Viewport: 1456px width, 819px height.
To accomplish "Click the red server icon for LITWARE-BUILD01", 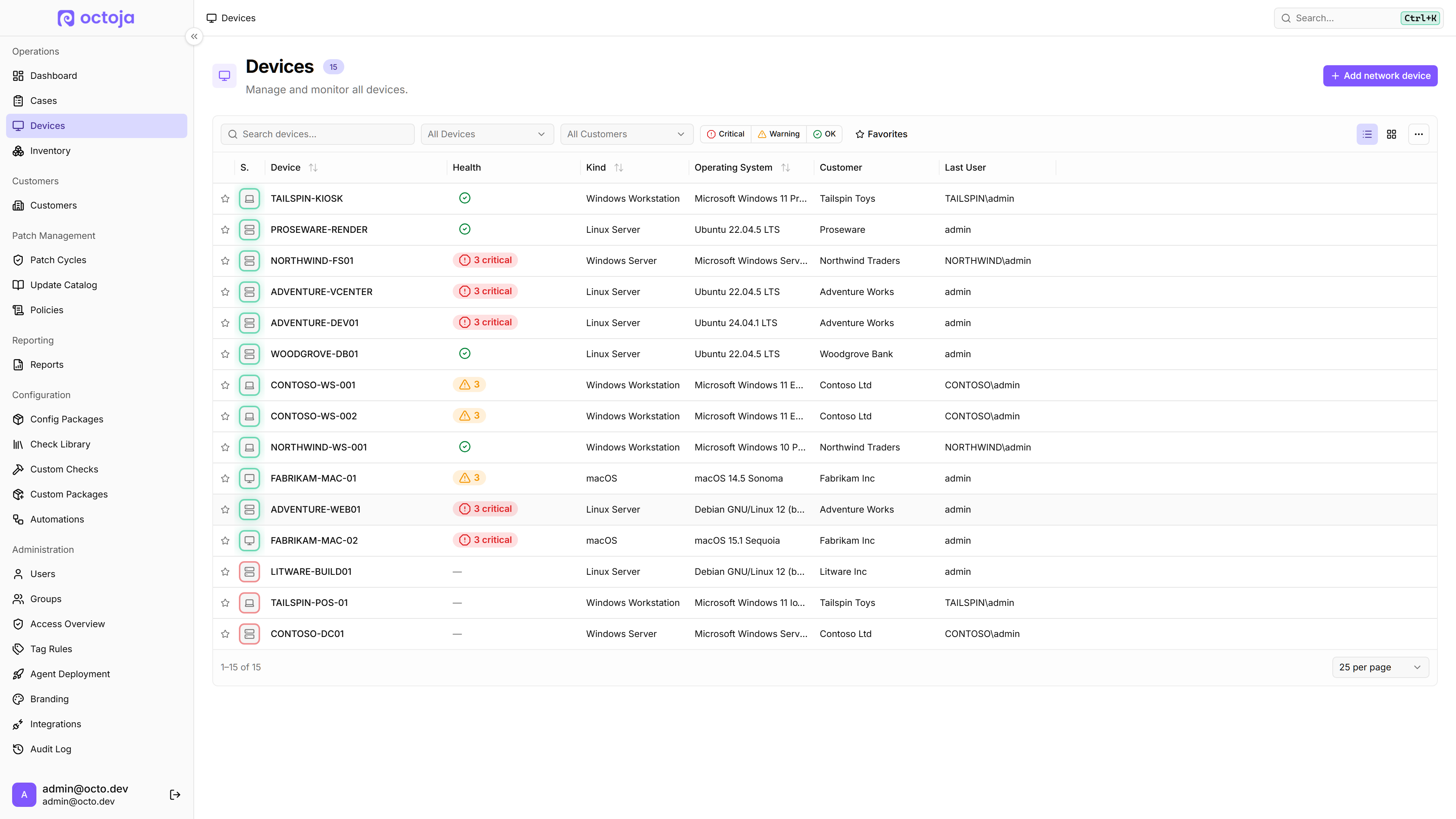I will click(249, 571).
